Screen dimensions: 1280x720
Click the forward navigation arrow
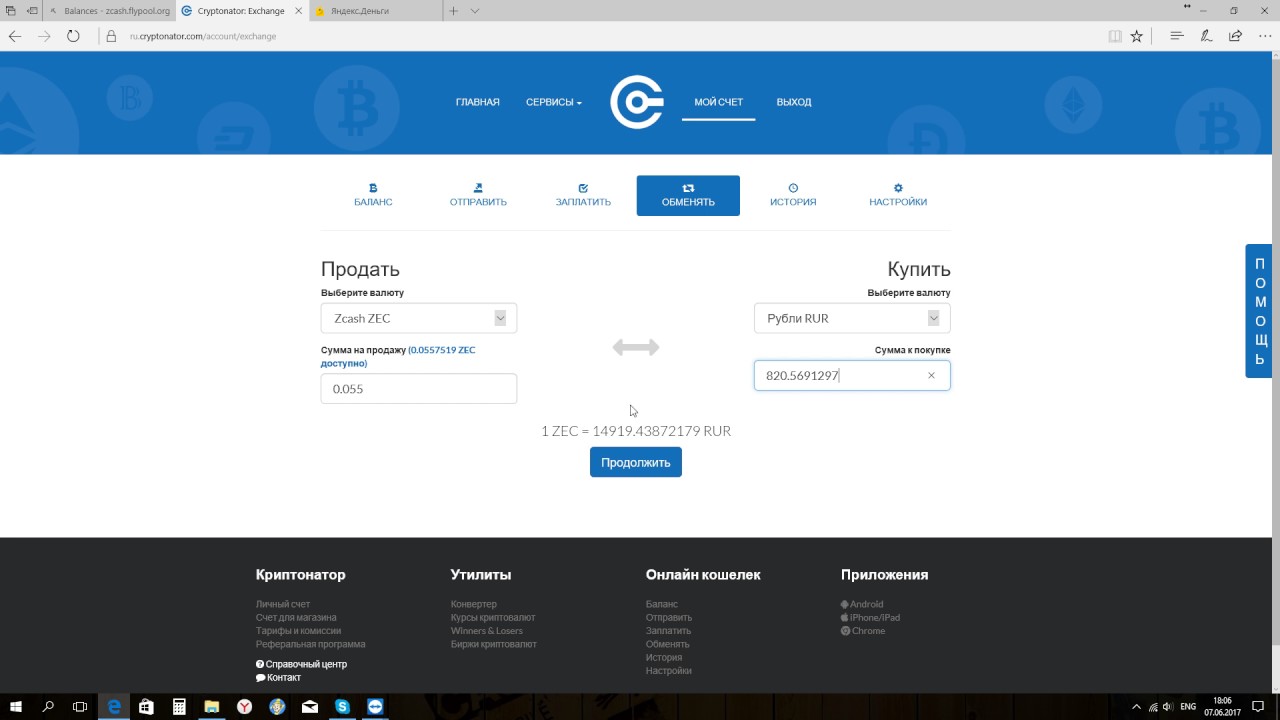(x=44, y=36)
